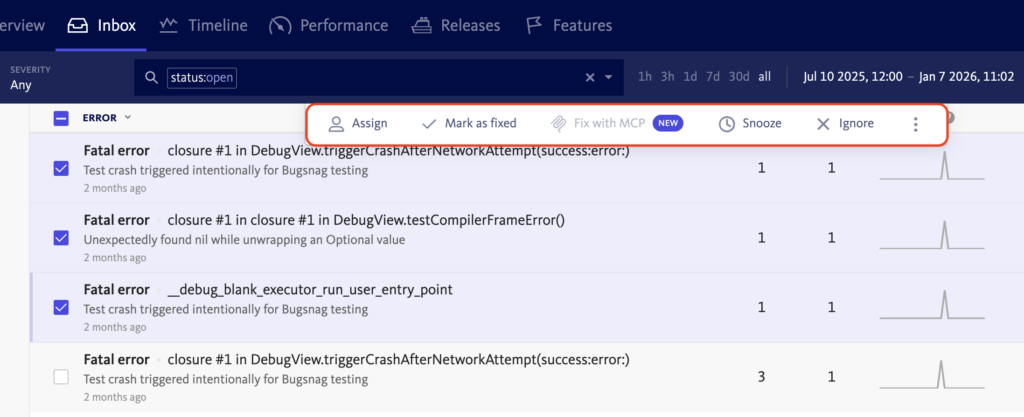This screenshot has width=1024, height=417.
Task: Click trend sparkline of __debug_blank_executor row
Action: coord(932,305)
